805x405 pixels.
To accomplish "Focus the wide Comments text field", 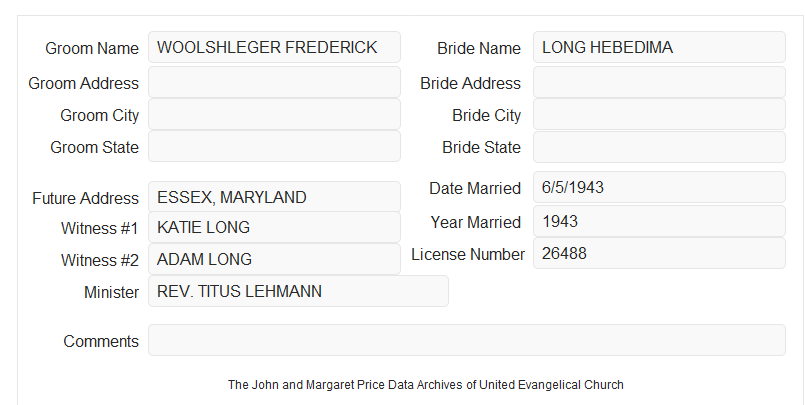I will coord(467,340).
